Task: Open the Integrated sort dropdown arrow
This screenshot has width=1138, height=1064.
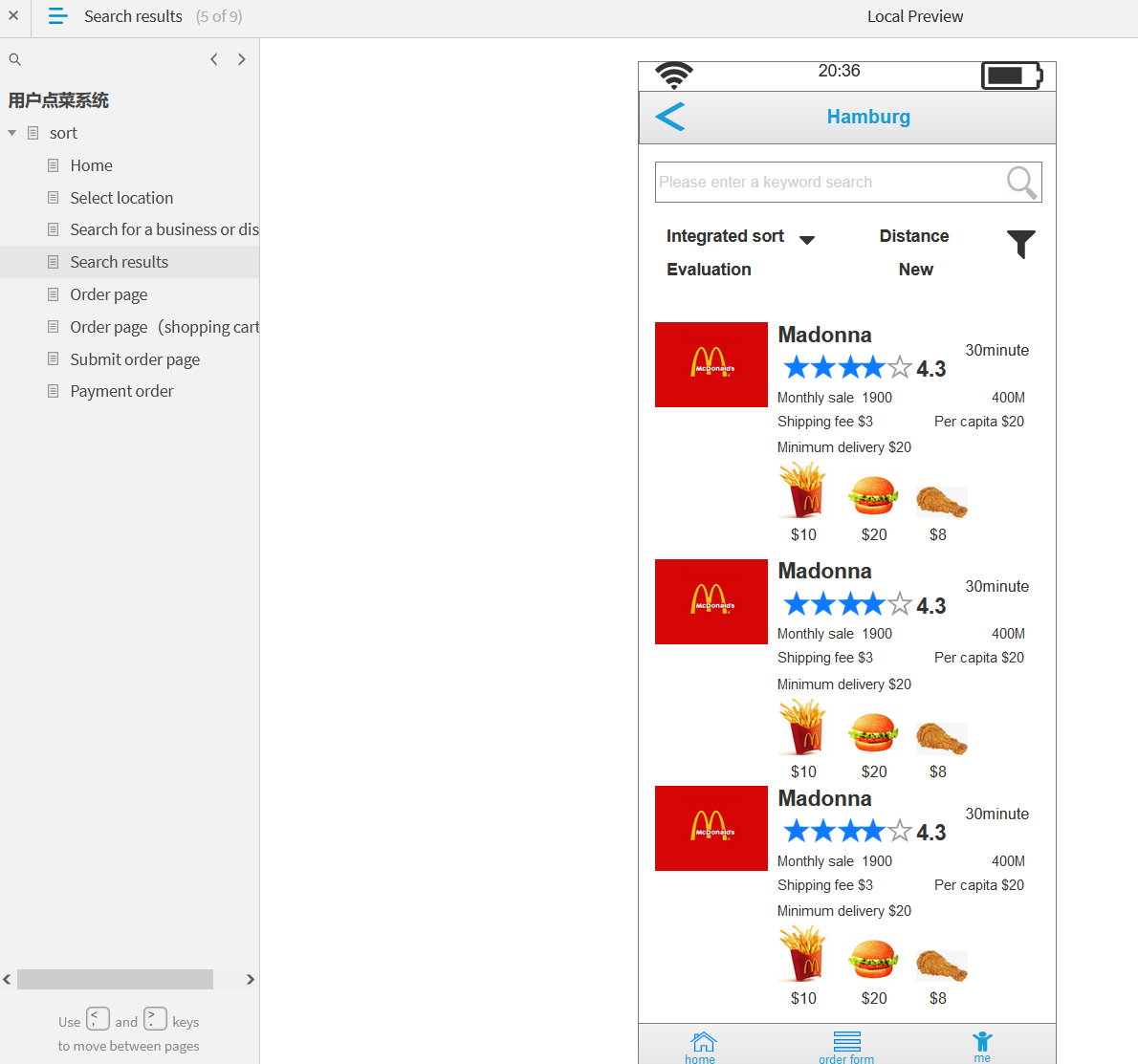Action: tap(807, 239)
